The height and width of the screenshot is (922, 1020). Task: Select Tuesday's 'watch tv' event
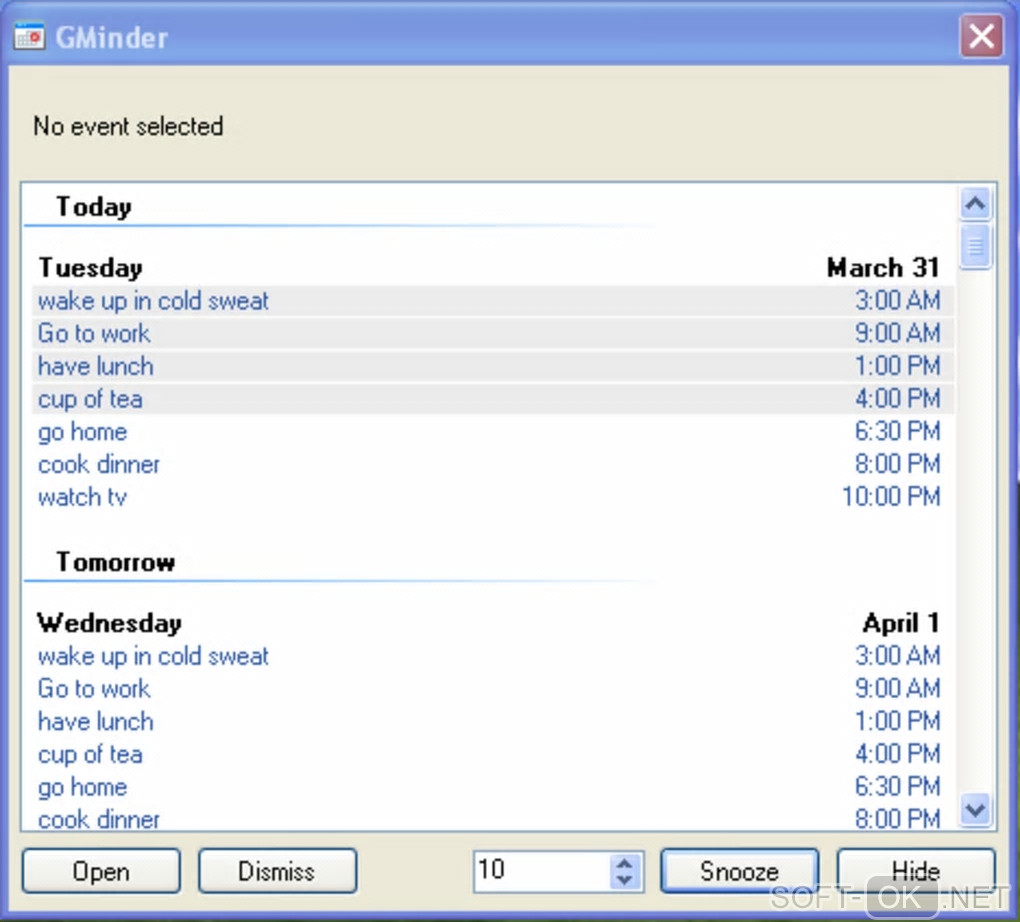[493, 496]
